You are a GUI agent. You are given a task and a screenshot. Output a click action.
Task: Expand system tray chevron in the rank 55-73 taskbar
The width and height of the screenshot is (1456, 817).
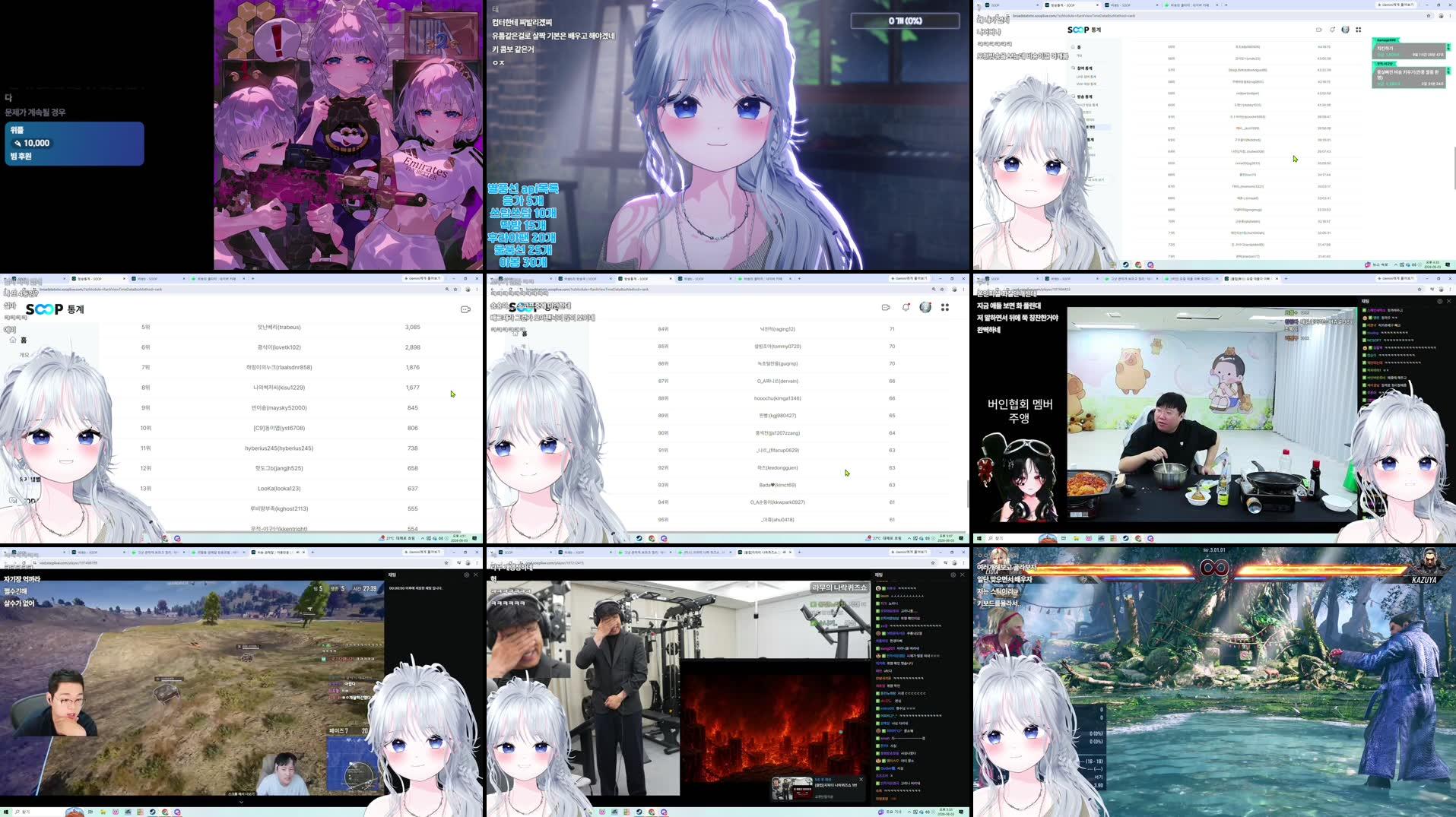coord(1395,264)
